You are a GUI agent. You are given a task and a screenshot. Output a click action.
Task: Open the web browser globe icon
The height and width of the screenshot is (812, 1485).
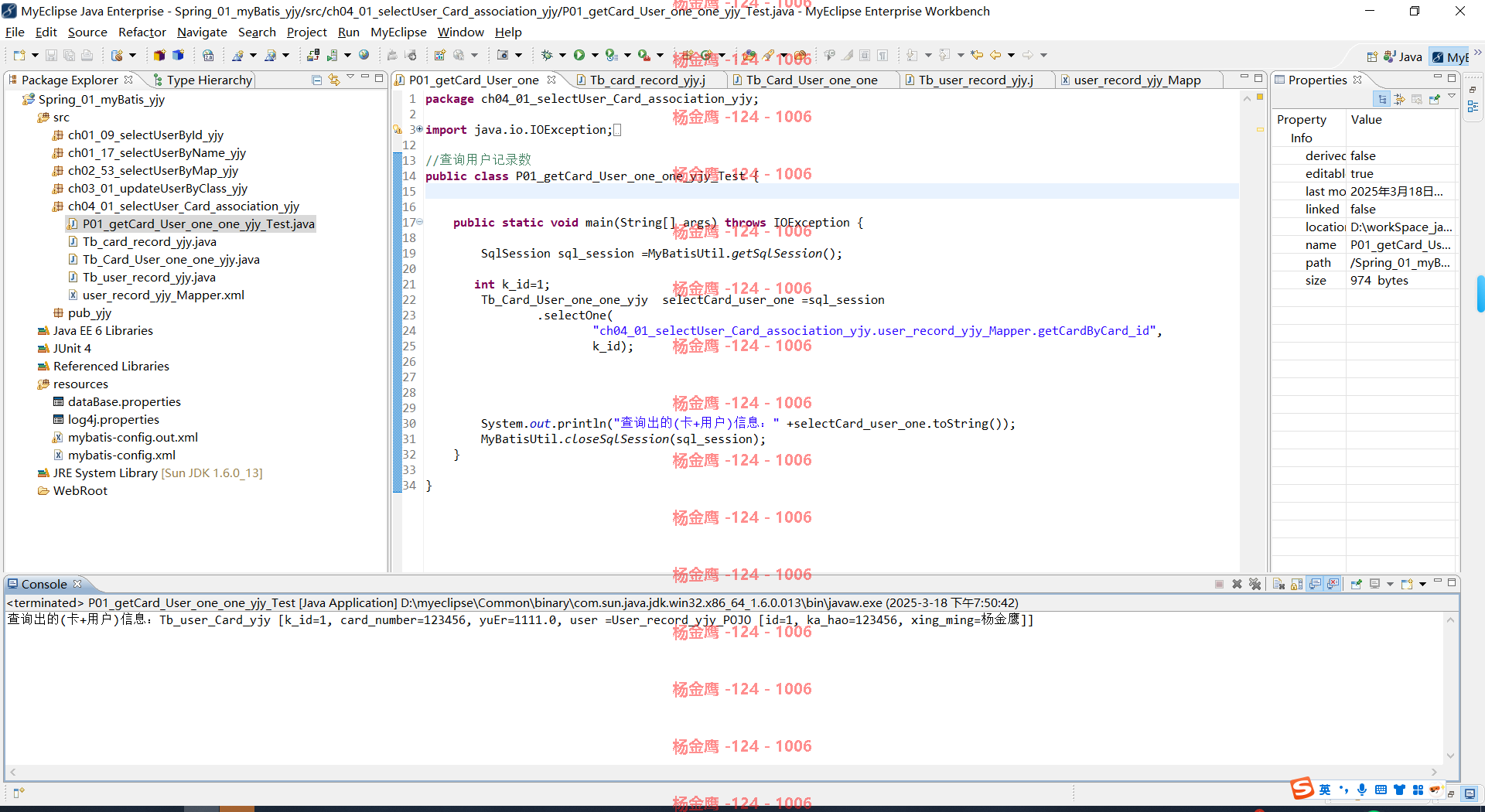click(364, 55)
